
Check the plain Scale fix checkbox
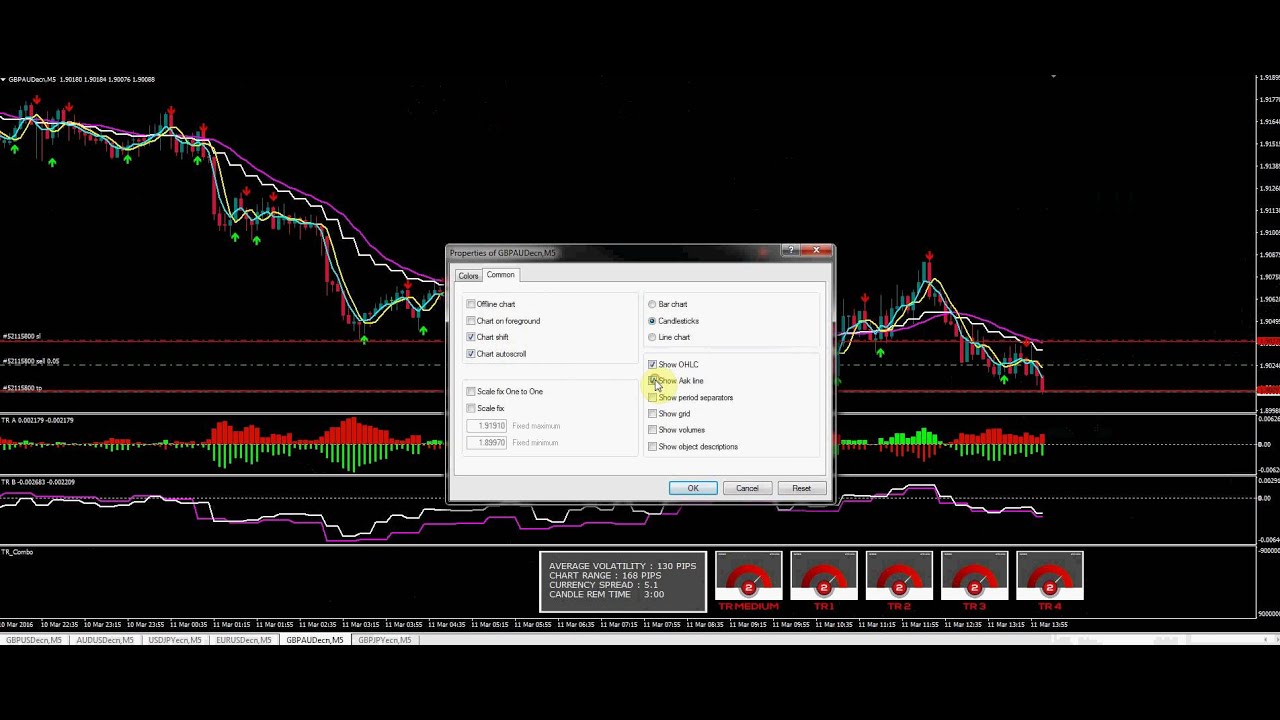click(x=471, y=408)
